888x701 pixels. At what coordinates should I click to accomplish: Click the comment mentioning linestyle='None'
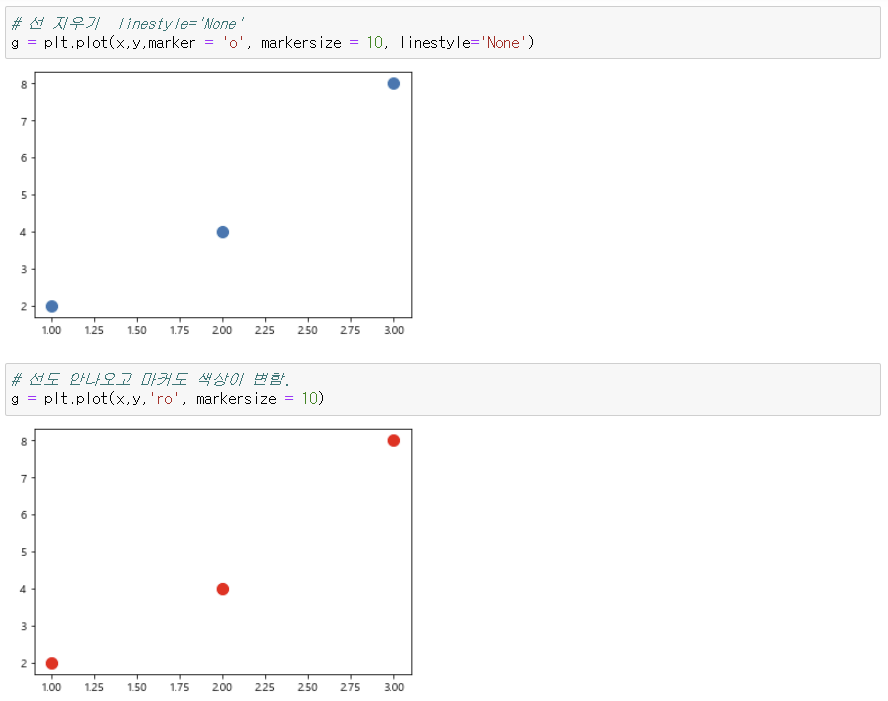pos(128,23)
